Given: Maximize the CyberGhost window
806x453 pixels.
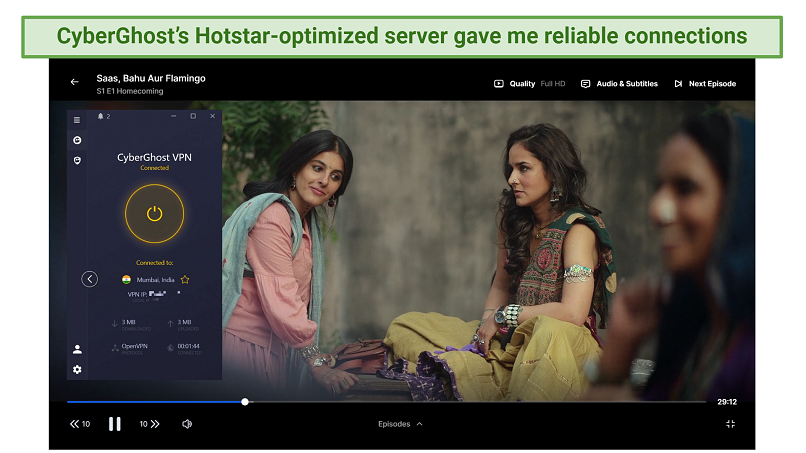Looking at the screenshot, I should tap(193, 116).
